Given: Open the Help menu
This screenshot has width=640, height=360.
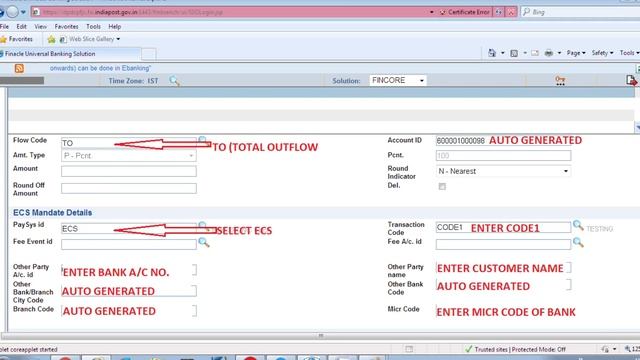Looking at the screenshot, I should (x=115, y=27).
